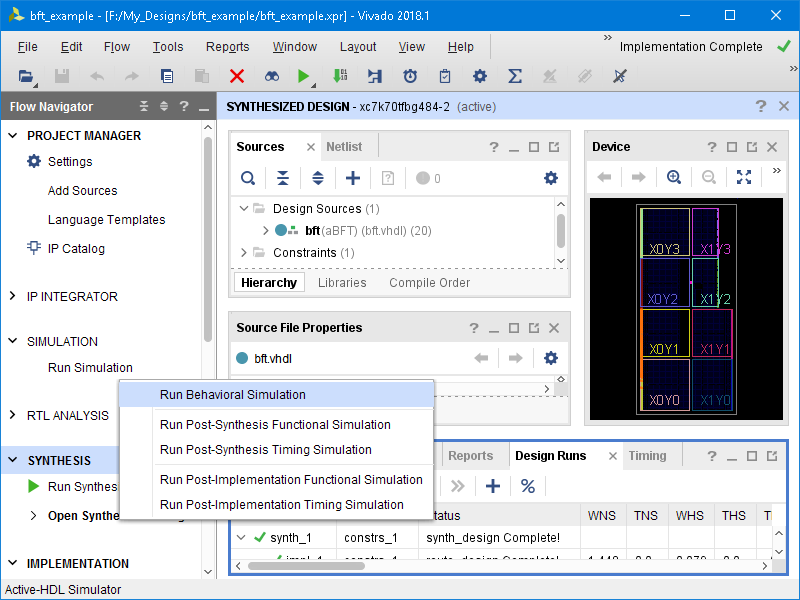
Task: Click the plus icon in Design Runs toolbar
Action: point(493,486)
